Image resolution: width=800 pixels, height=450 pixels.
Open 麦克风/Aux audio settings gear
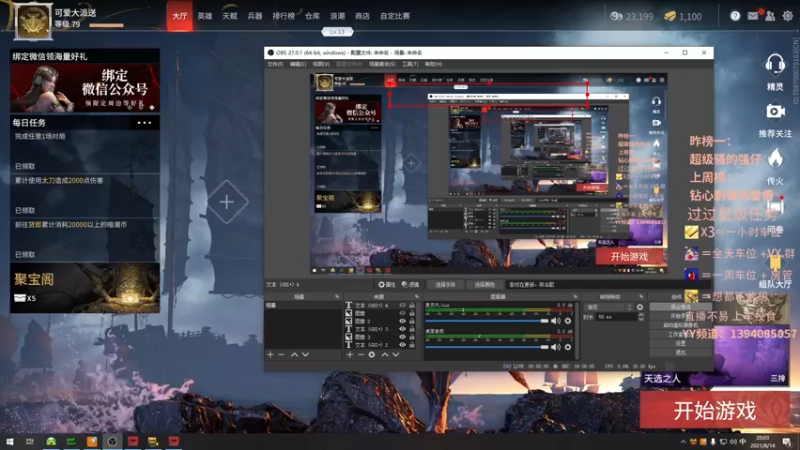coord(568,321)
